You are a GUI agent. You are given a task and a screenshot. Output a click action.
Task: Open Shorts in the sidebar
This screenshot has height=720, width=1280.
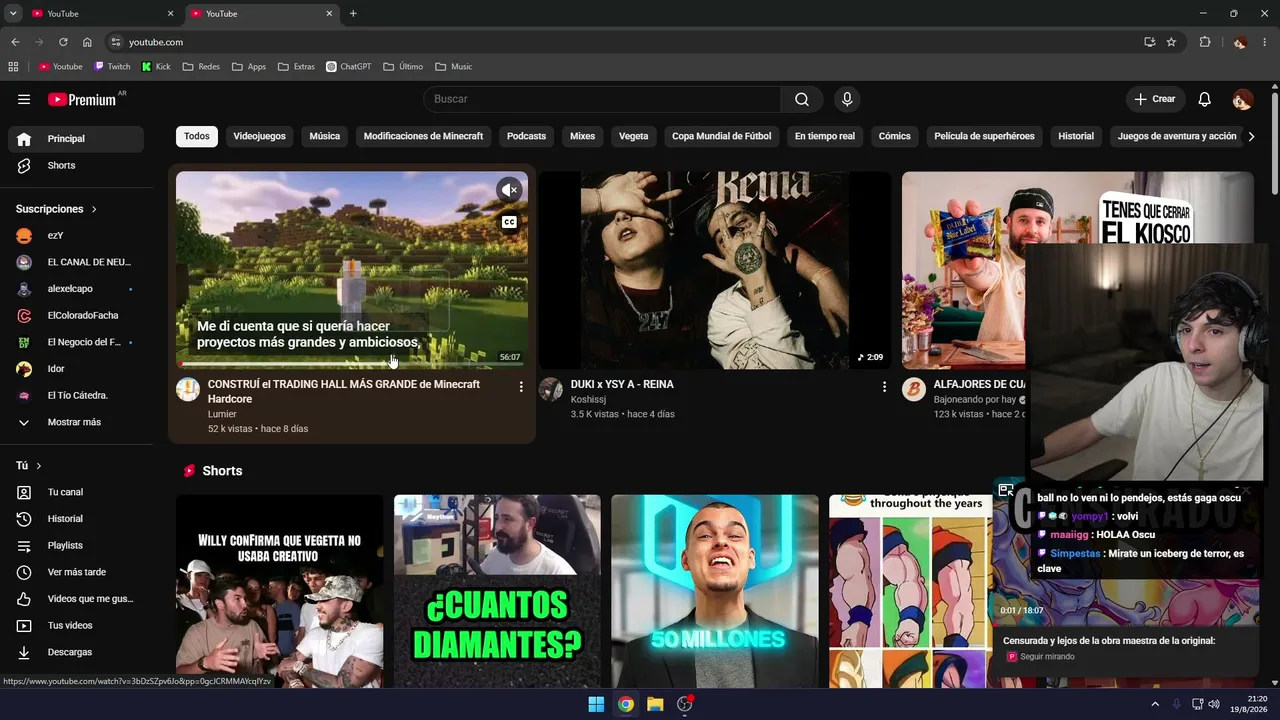pos(76,165)
